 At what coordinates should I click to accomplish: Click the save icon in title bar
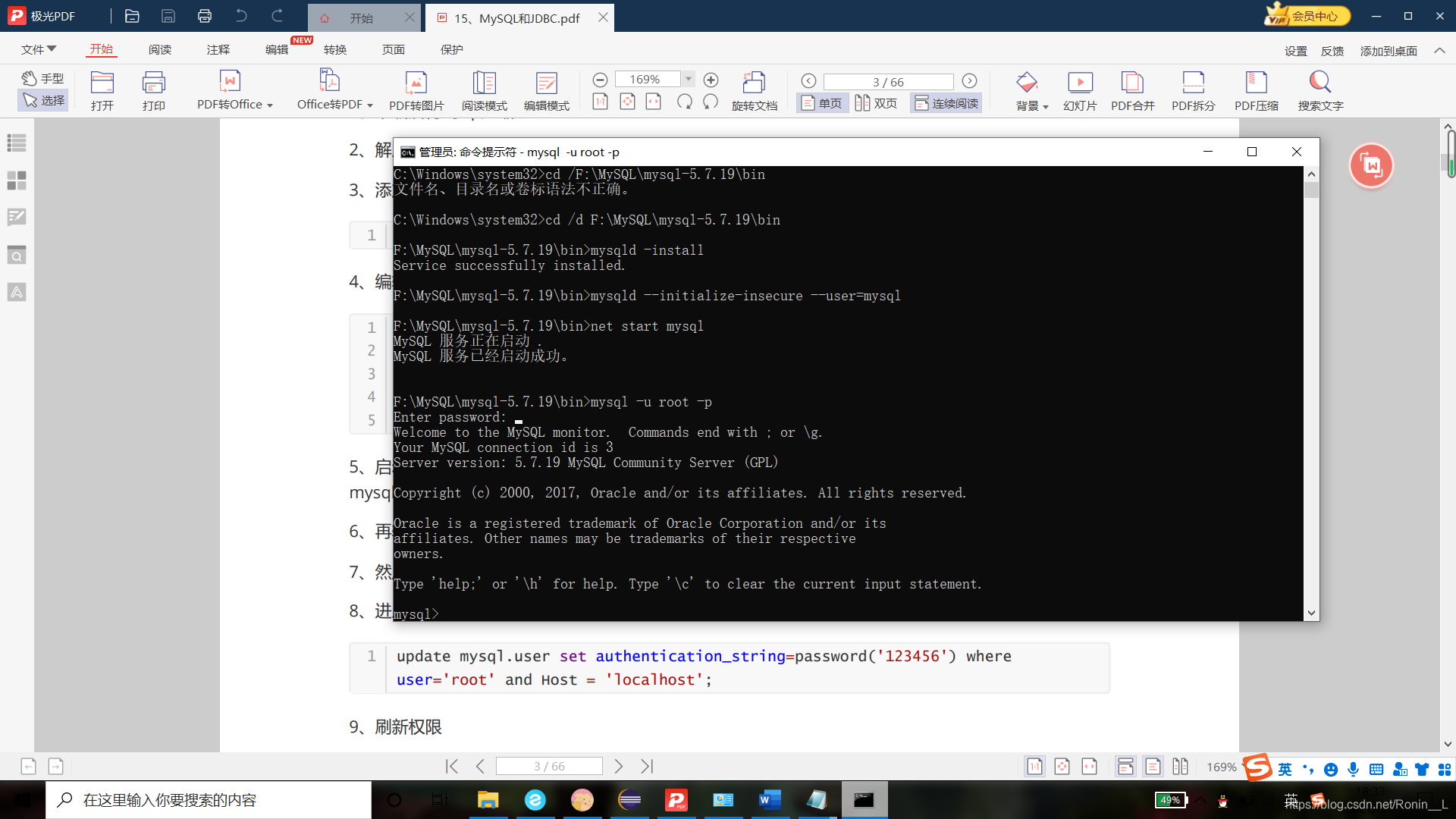[x=168, y=16]
